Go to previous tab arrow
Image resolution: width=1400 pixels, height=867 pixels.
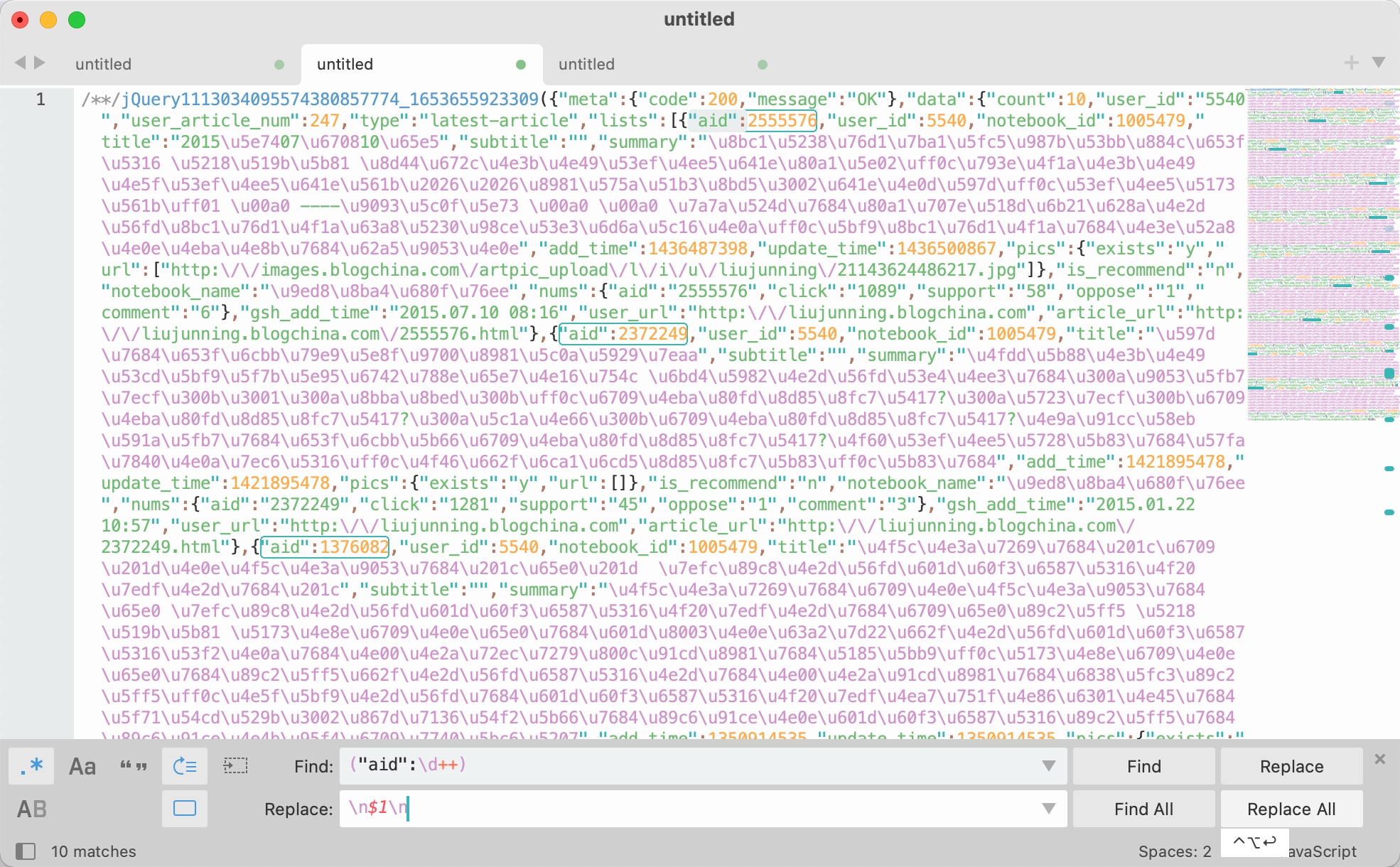pyautogui.click(x=20, y=63)
